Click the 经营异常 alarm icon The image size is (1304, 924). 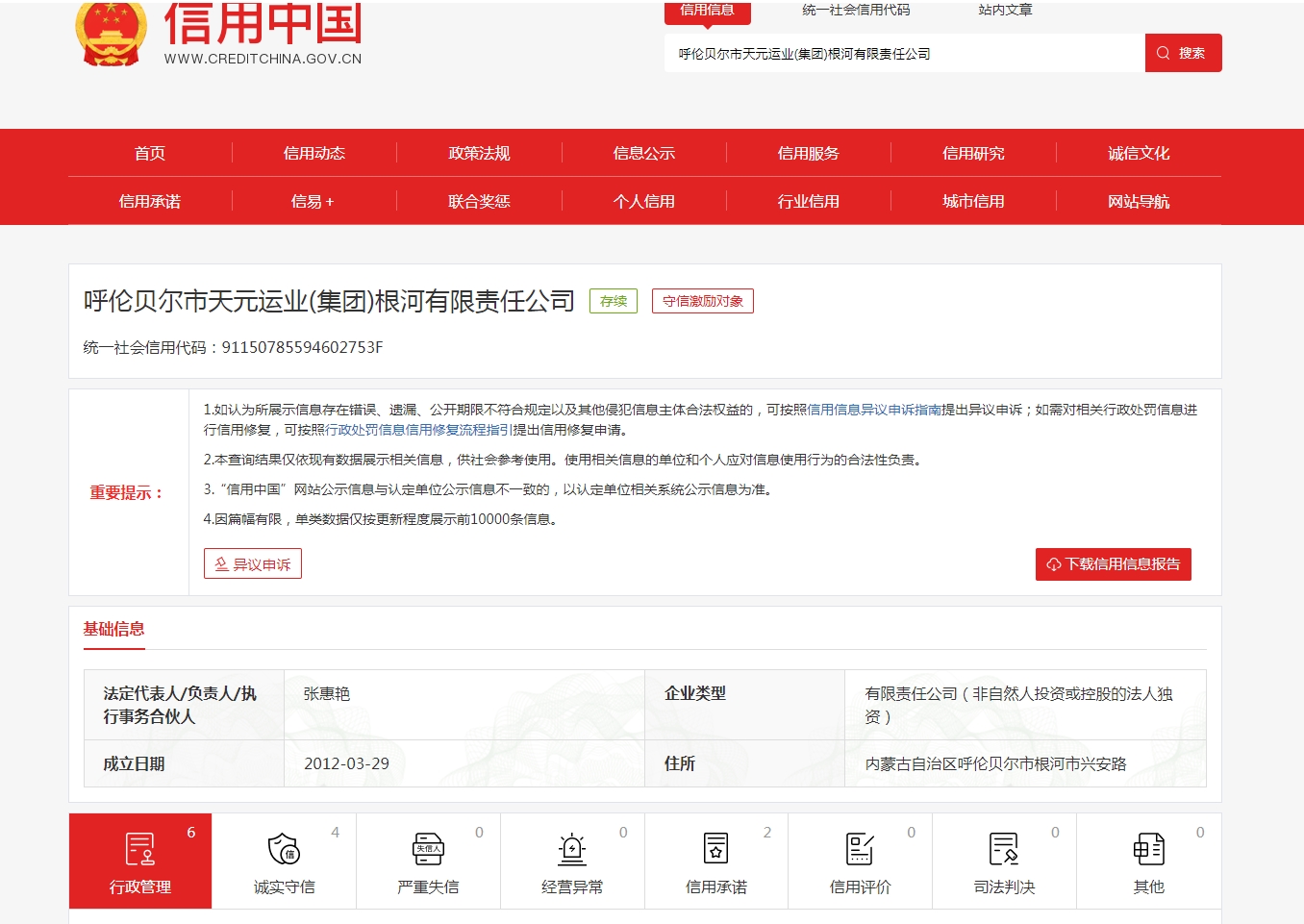572,849
